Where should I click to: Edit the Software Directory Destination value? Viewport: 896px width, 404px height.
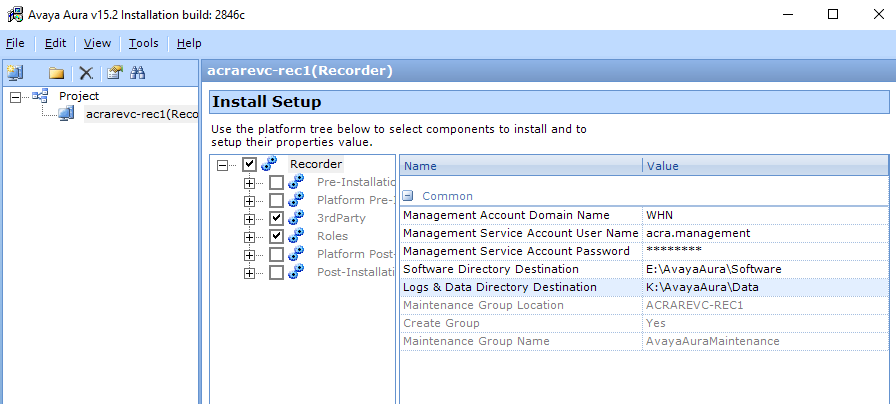[764, 269]
